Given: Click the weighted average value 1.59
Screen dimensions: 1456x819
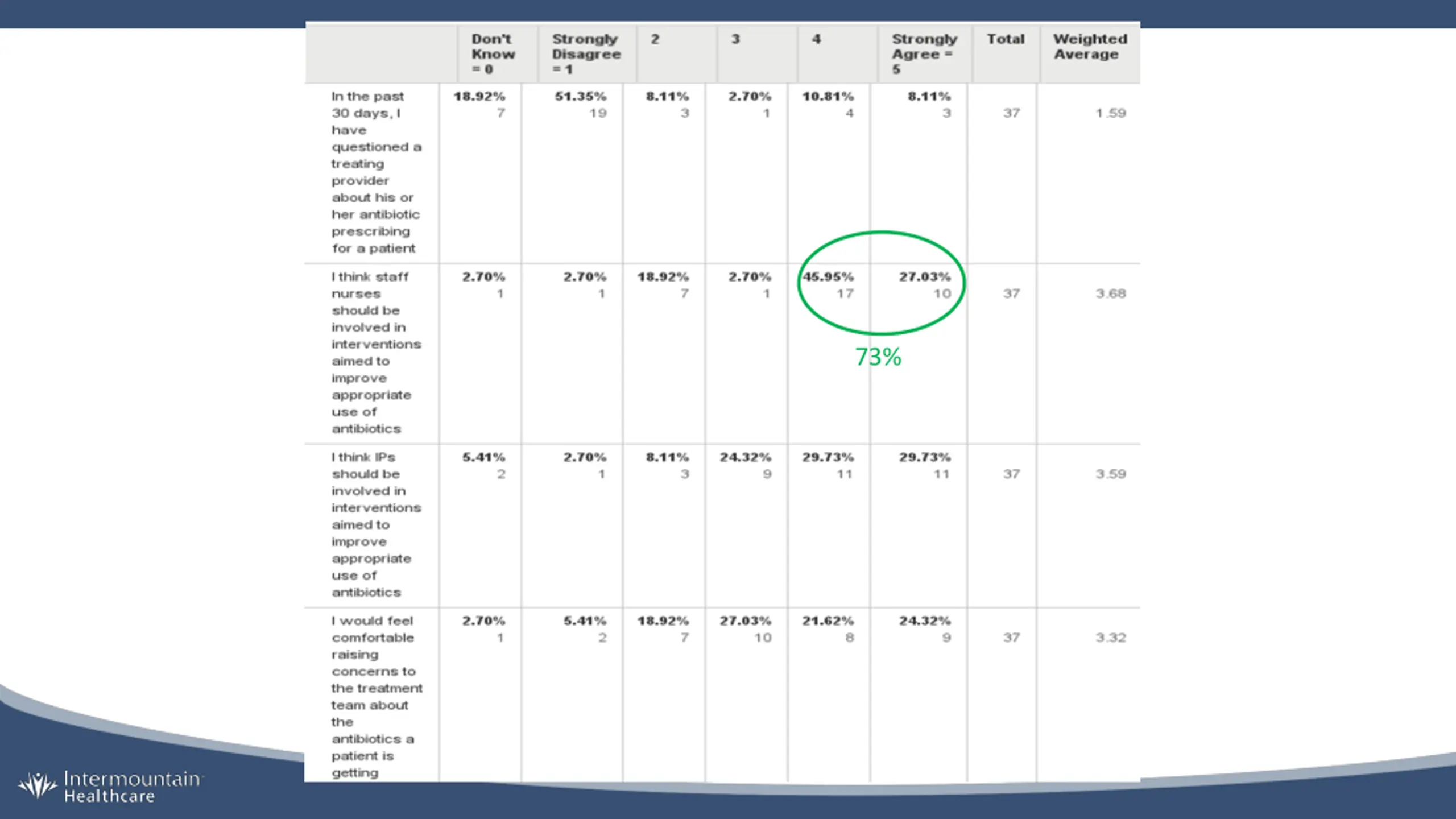Looking at the screenshot, I should (x=1111, y=113).
